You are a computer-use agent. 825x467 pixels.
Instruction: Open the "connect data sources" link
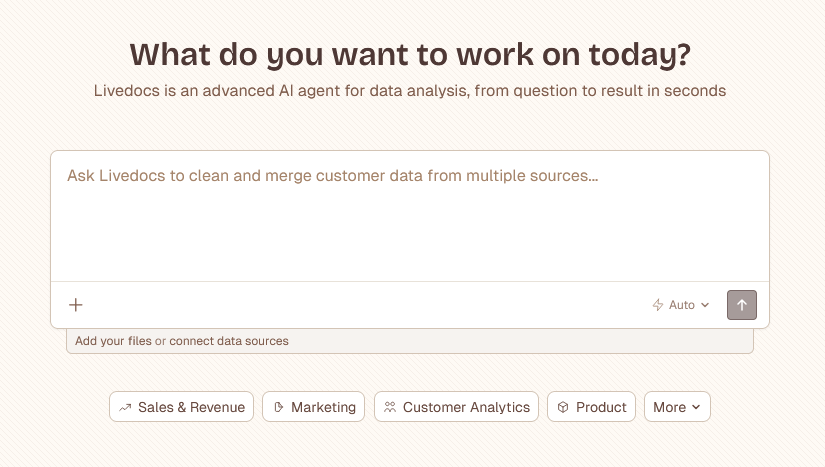(x=229, y=341)
